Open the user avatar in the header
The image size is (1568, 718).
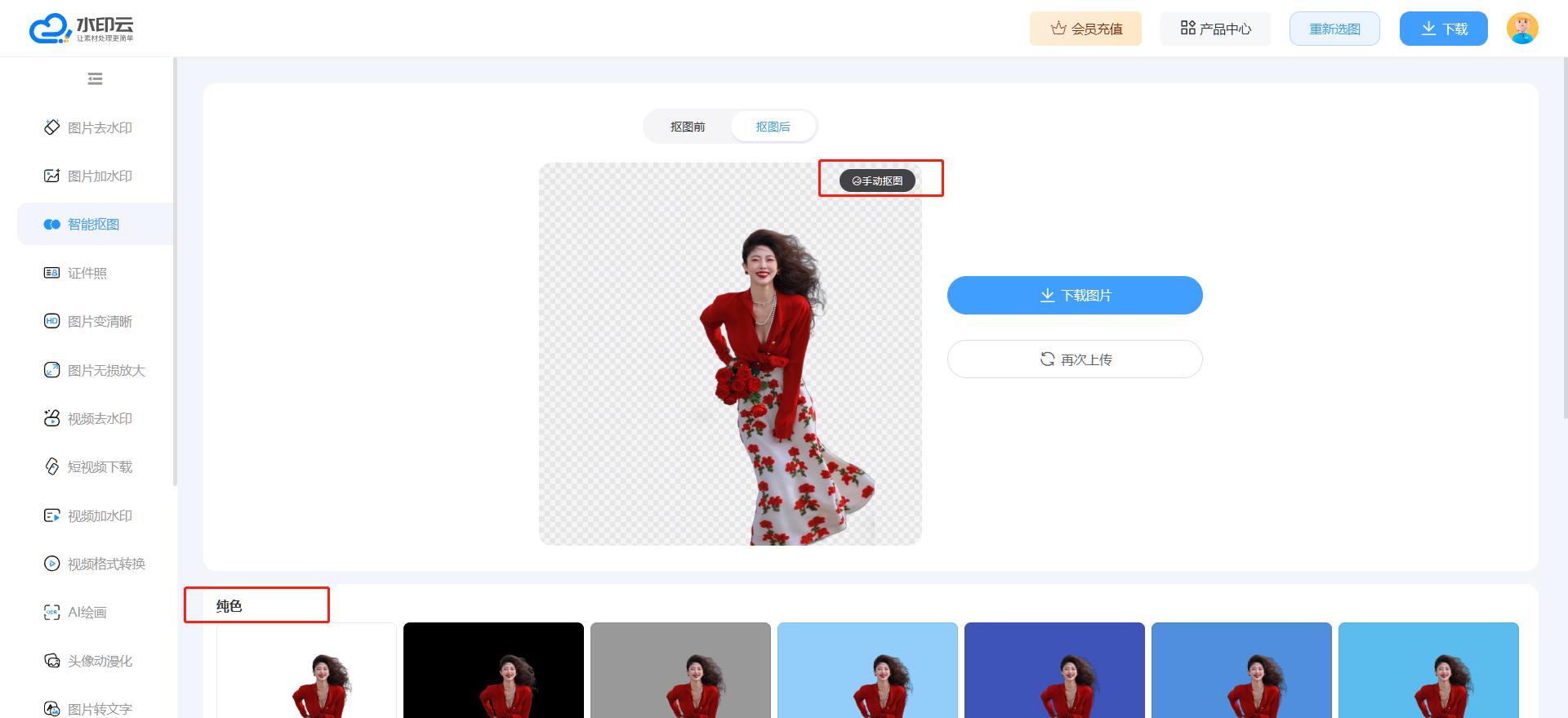[x=1521, y=29]
